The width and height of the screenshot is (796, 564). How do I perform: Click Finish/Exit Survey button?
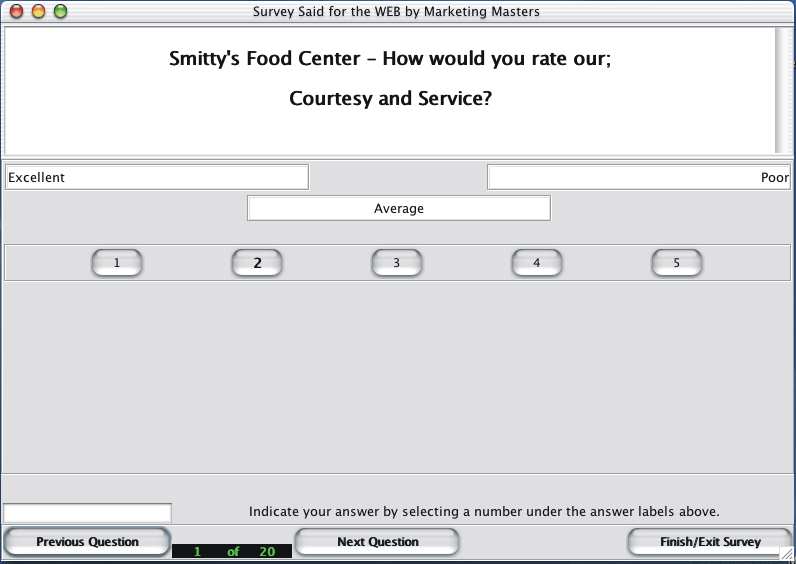pyautogui.click(x=710, y=542)
